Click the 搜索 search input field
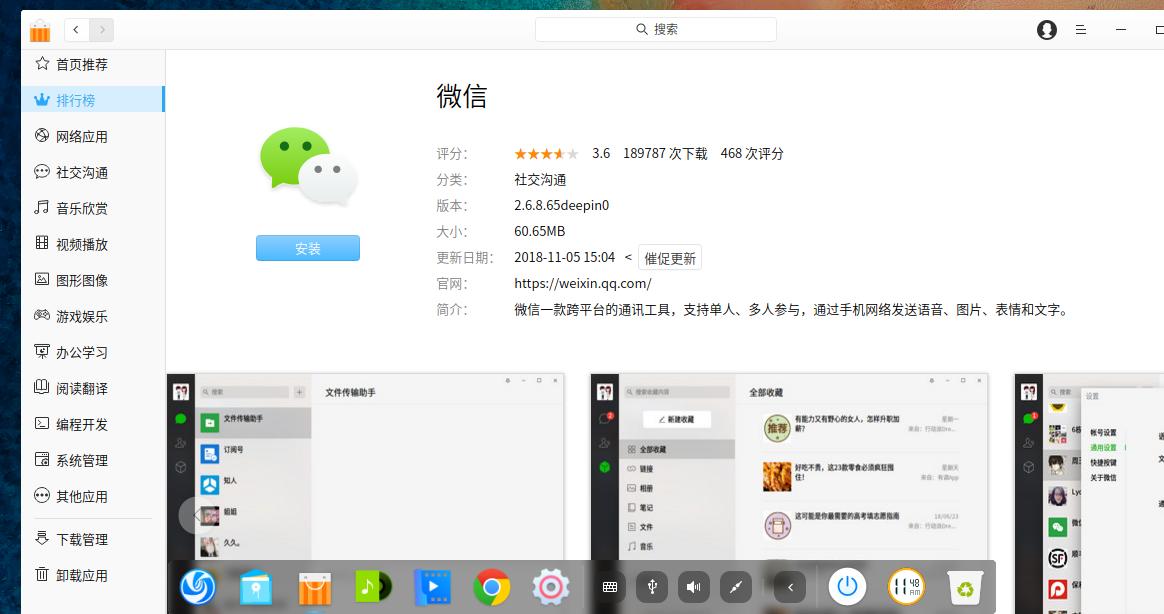 tap(655, 29)
